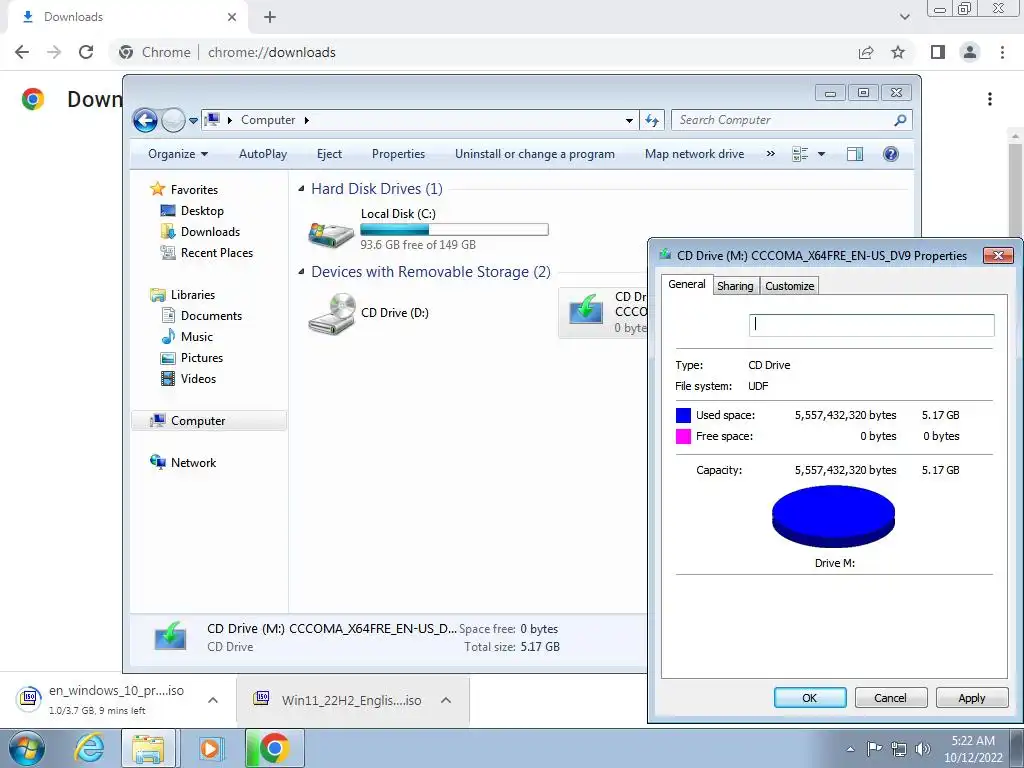Collapse the Hard Disk Drives group

301,189
